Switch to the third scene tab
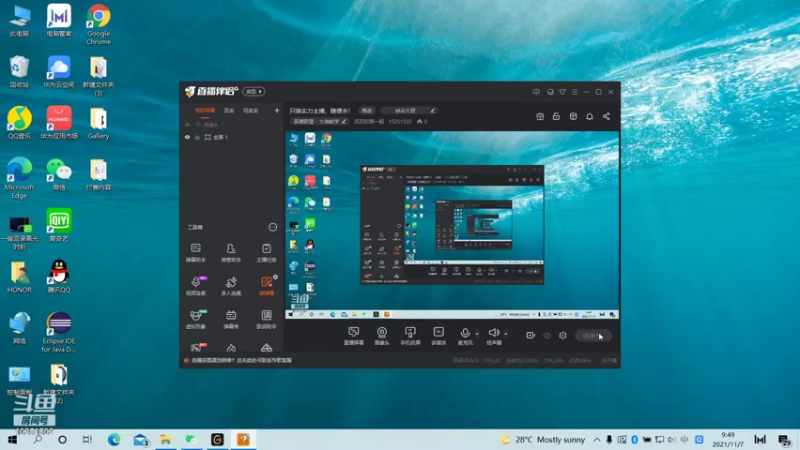Viewport: 800px width, 450px height. (x=250, y=110)
